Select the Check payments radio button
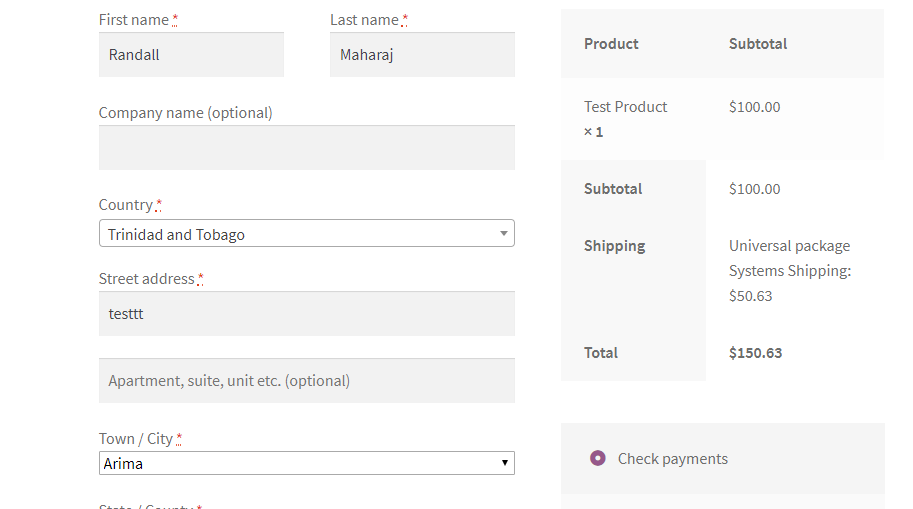This screenshot has width=913, height=509. [x=598, y=458]
